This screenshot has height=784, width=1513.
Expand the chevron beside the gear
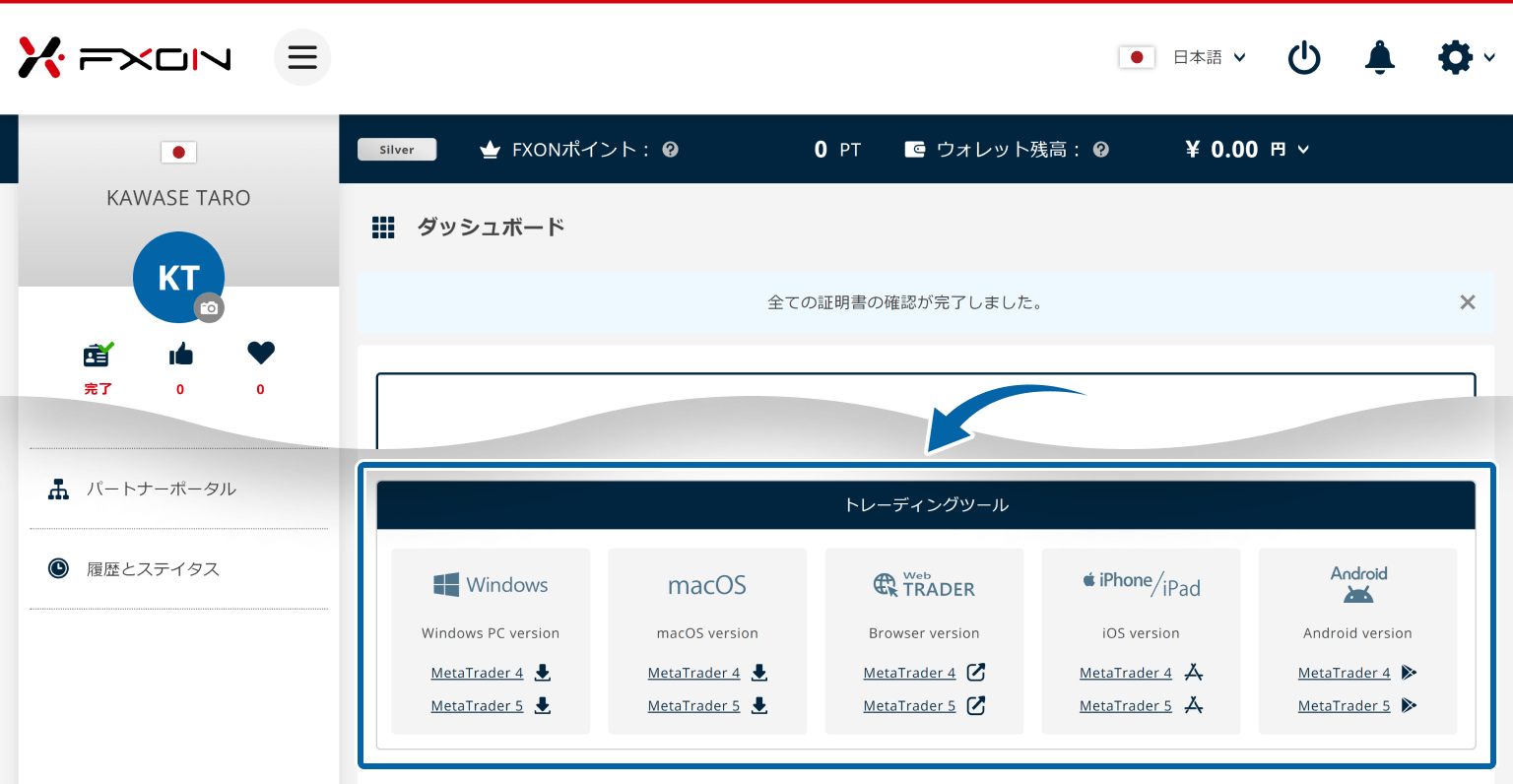coord(1489,57)
